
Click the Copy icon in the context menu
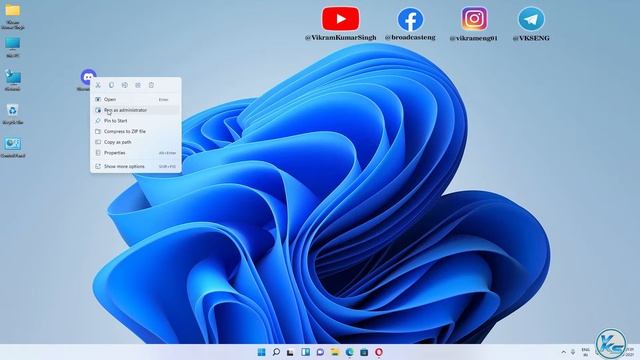click(x=111, y=85)
